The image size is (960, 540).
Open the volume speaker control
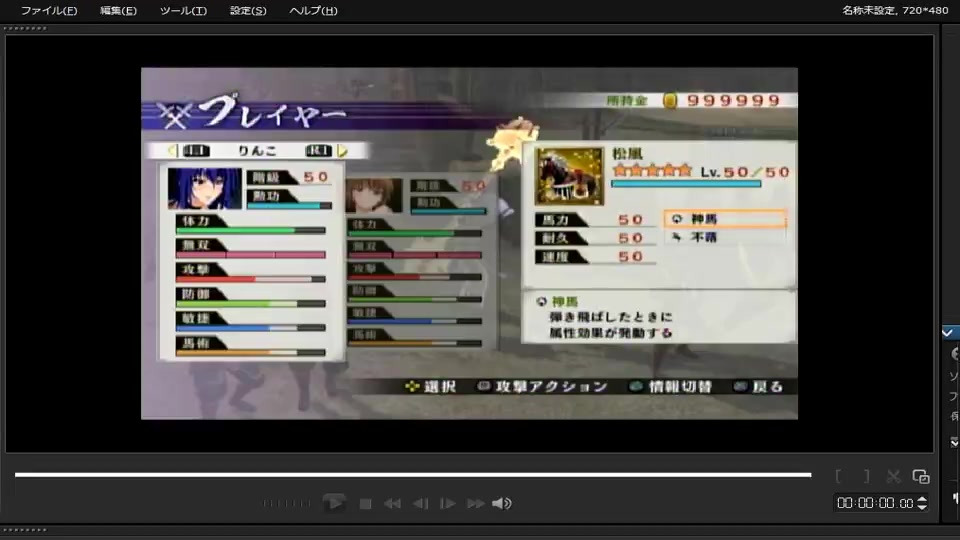click(502, 504)
